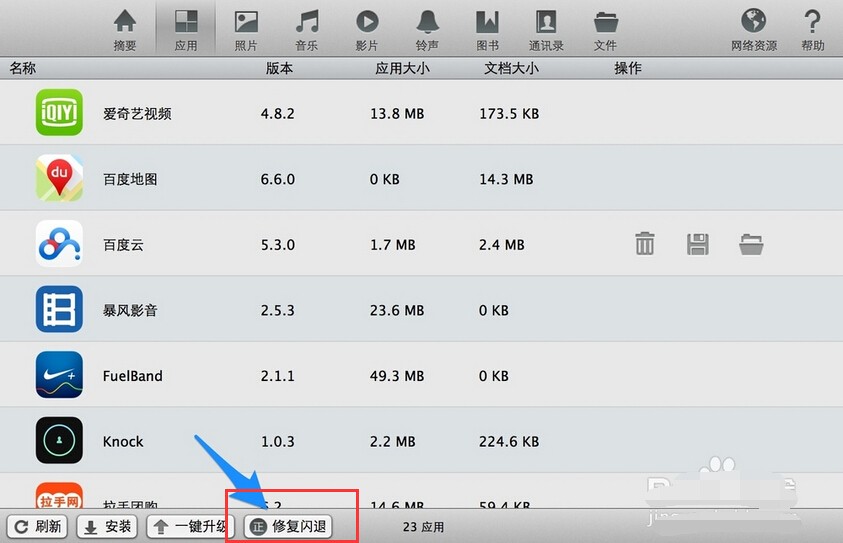This screenshot has width=843, height=543.
Task: Click version 2.5.3 of 暴风影音
Action: pos(277,310)
